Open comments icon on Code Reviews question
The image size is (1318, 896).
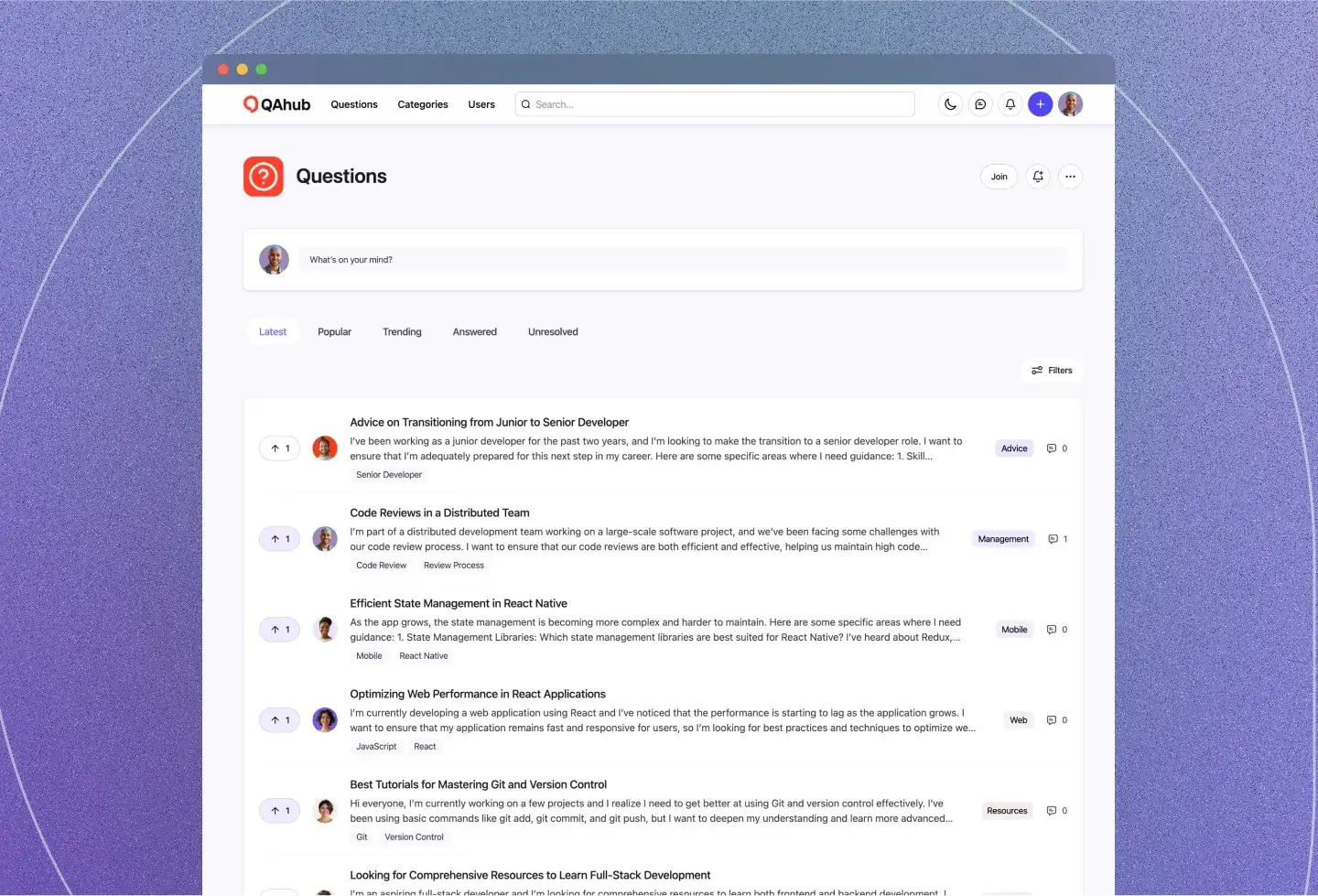tap(1053, 539)
